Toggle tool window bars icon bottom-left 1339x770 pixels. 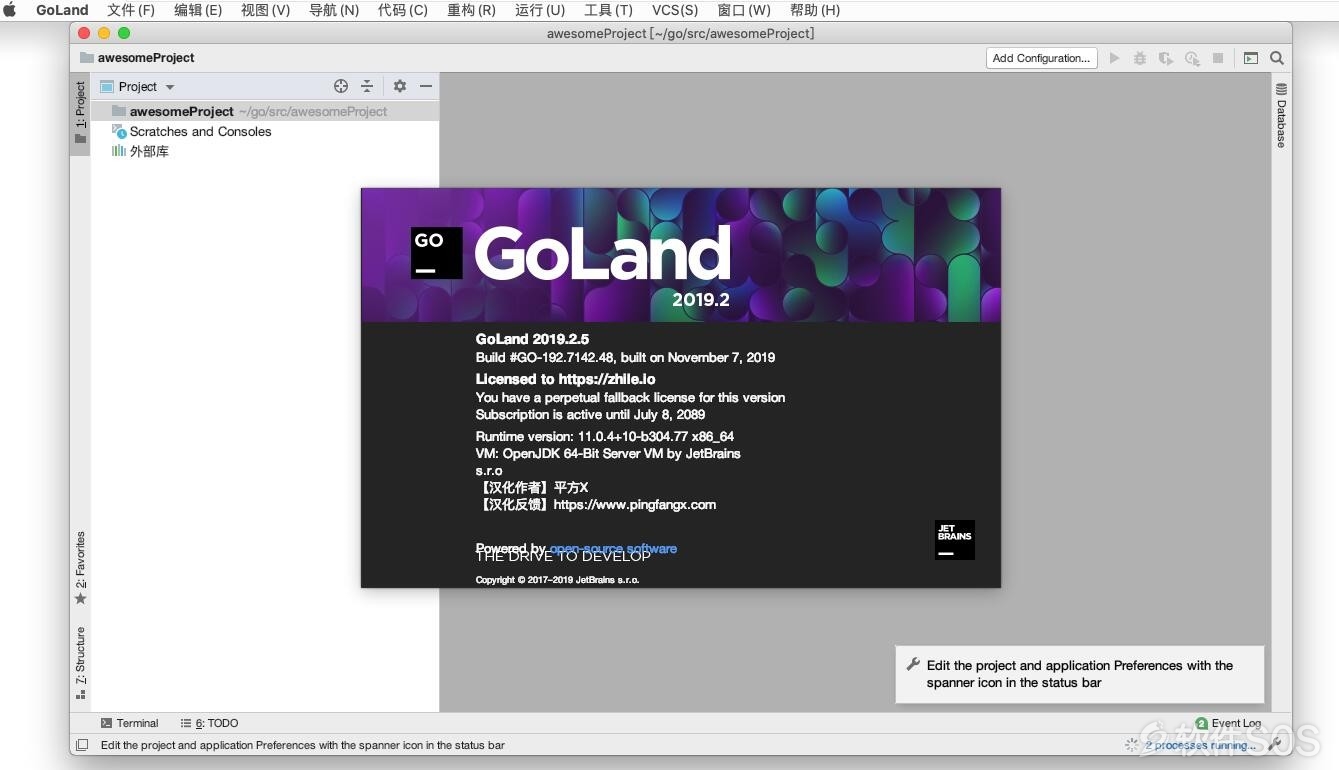[82, 745]
